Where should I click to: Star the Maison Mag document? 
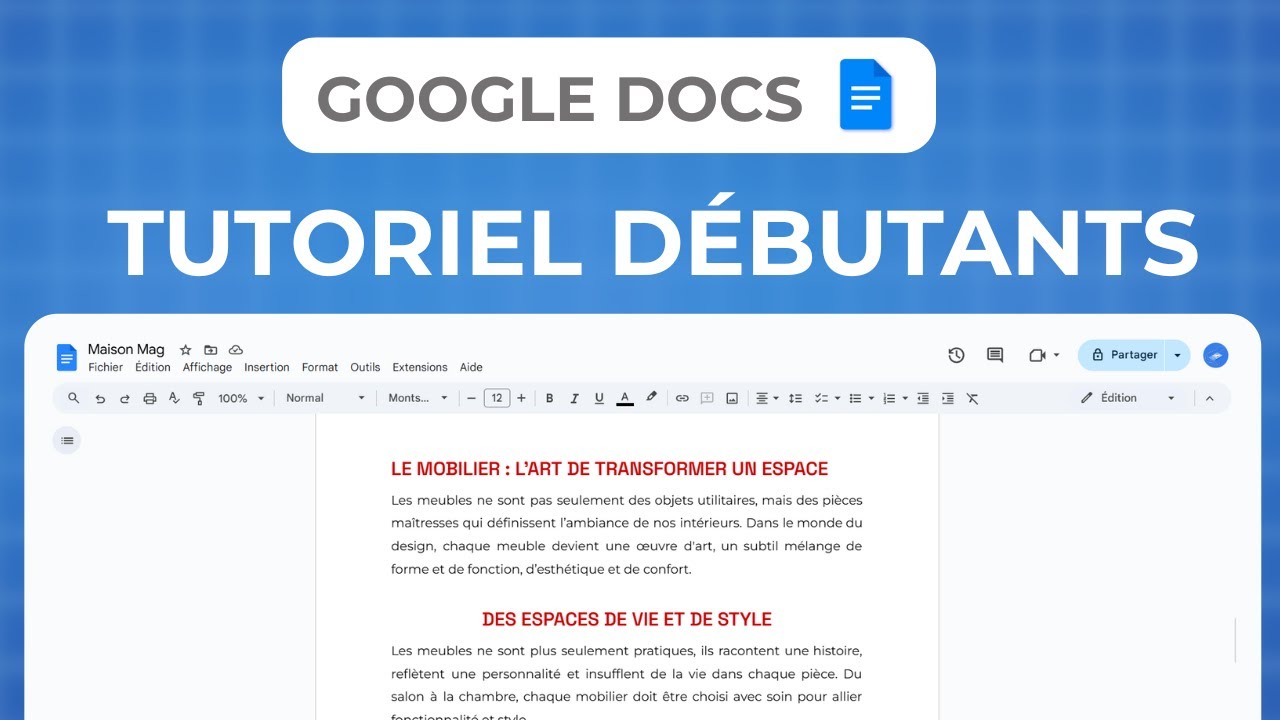click(x=185, y=350)
